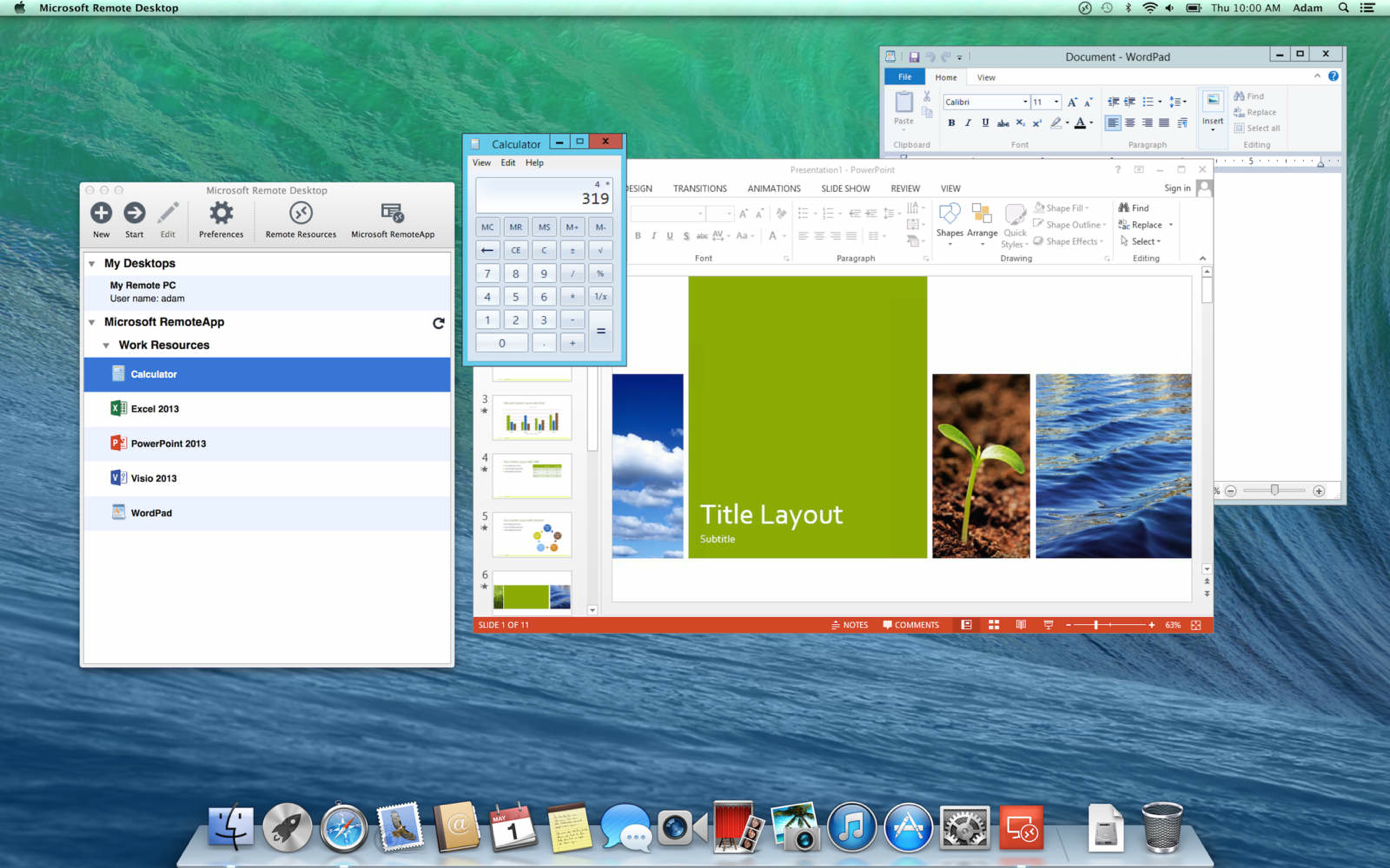Open the Calibri font family dropdown
Image resolution: width=1390 pixels, height=868 pixels.
tap(1025, 102)
